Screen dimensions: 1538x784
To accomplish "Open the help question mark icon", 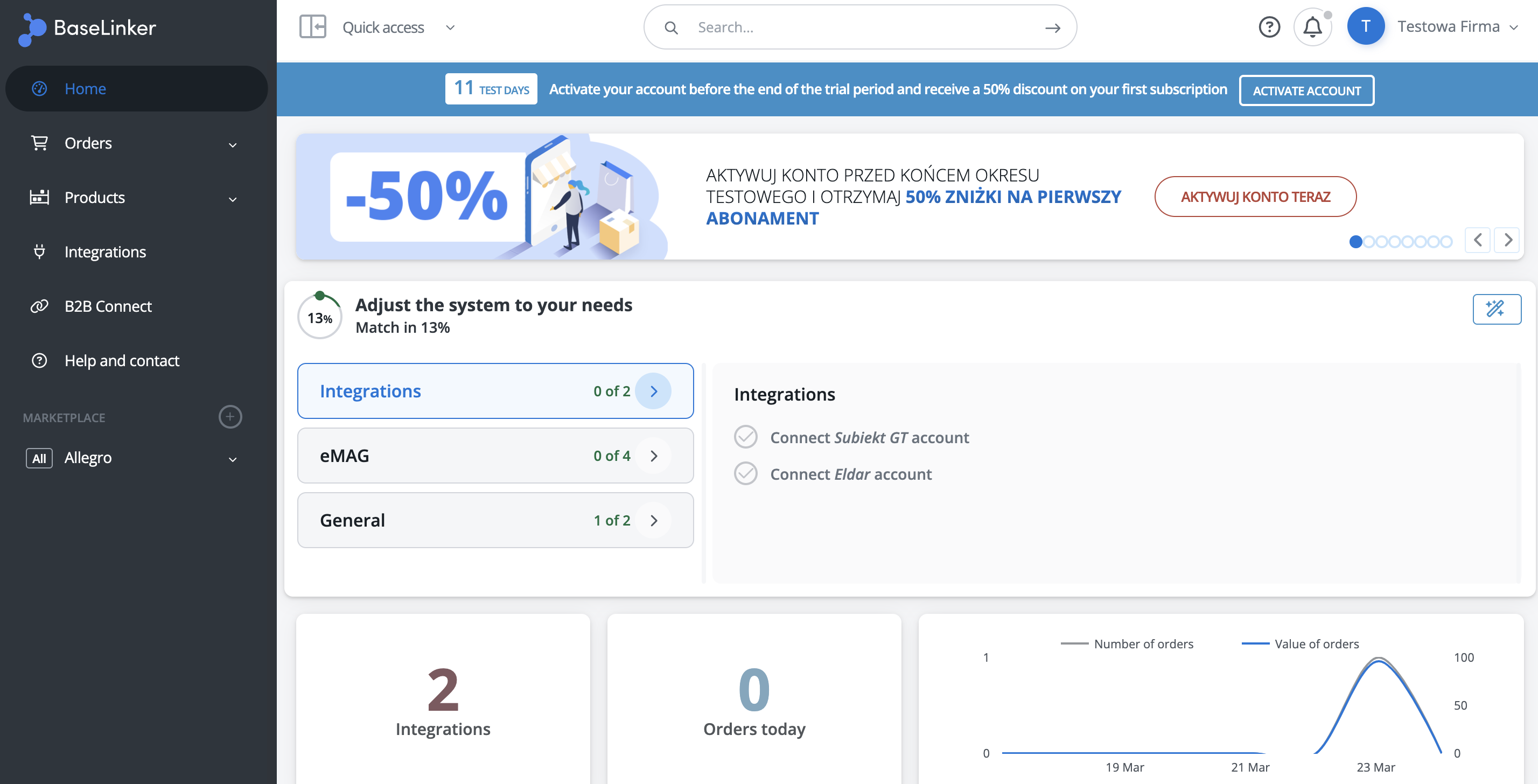I will (x=1269, y=27).
